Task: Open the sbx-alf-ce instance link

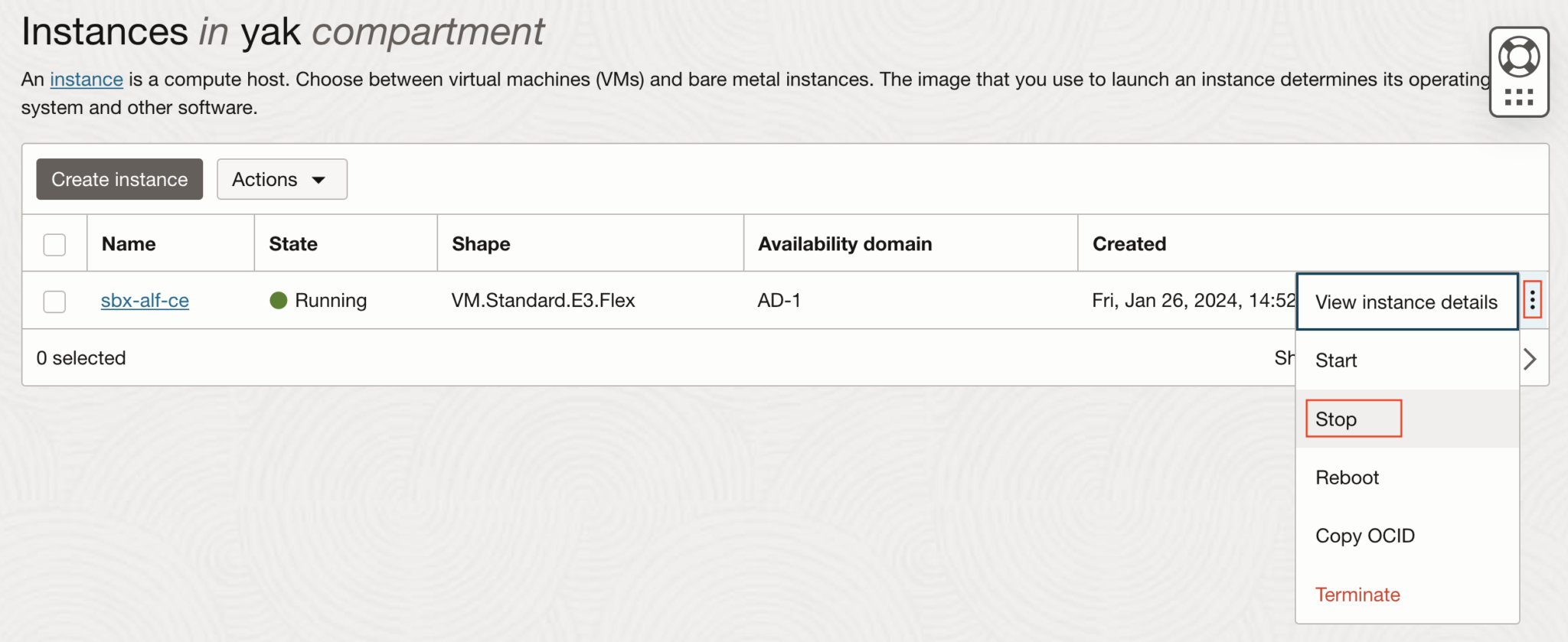Action: click(x=145, y=301)
